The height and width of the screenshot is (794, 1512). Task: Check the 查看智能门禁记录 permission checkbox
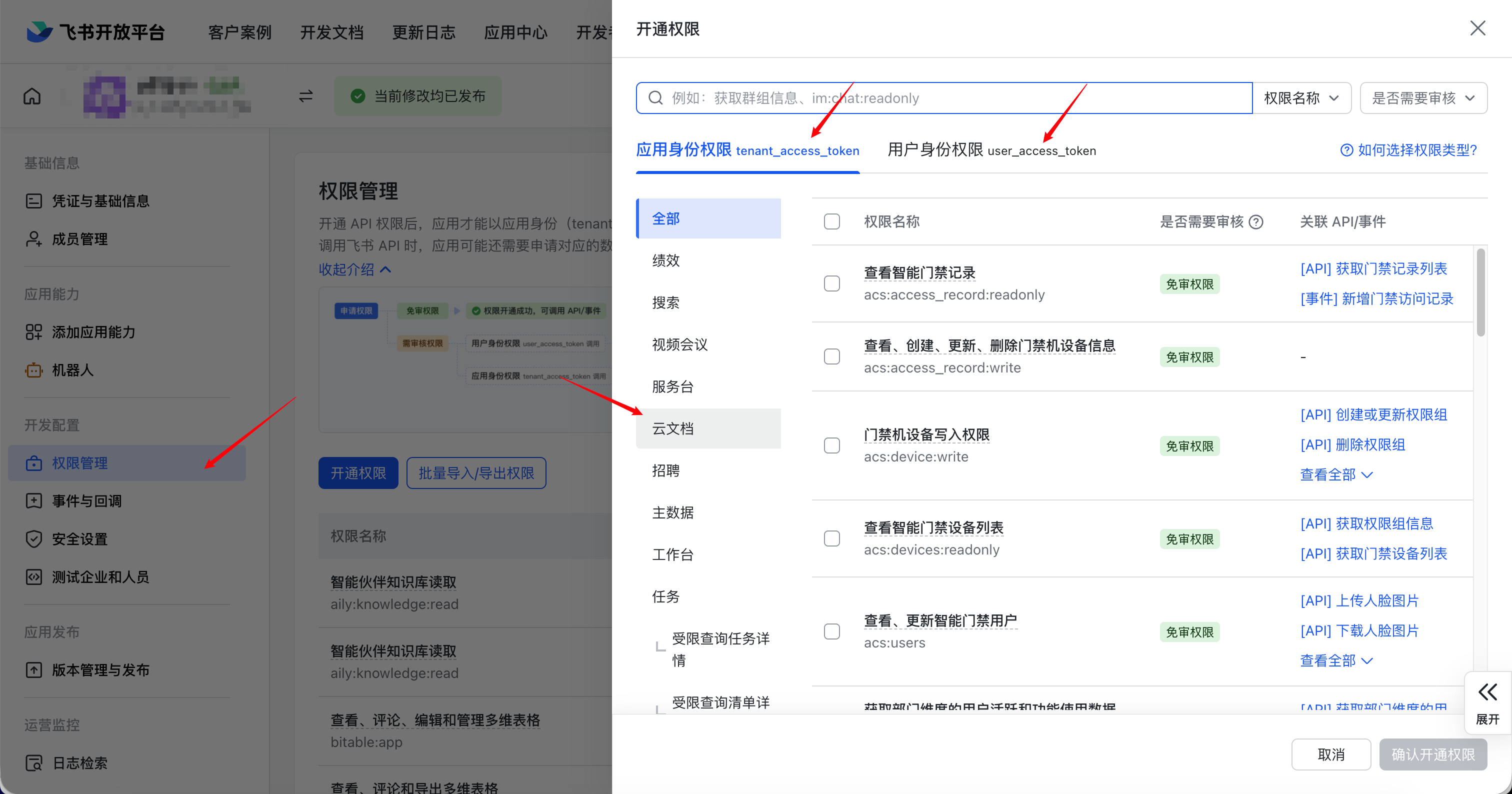point(831,283)
